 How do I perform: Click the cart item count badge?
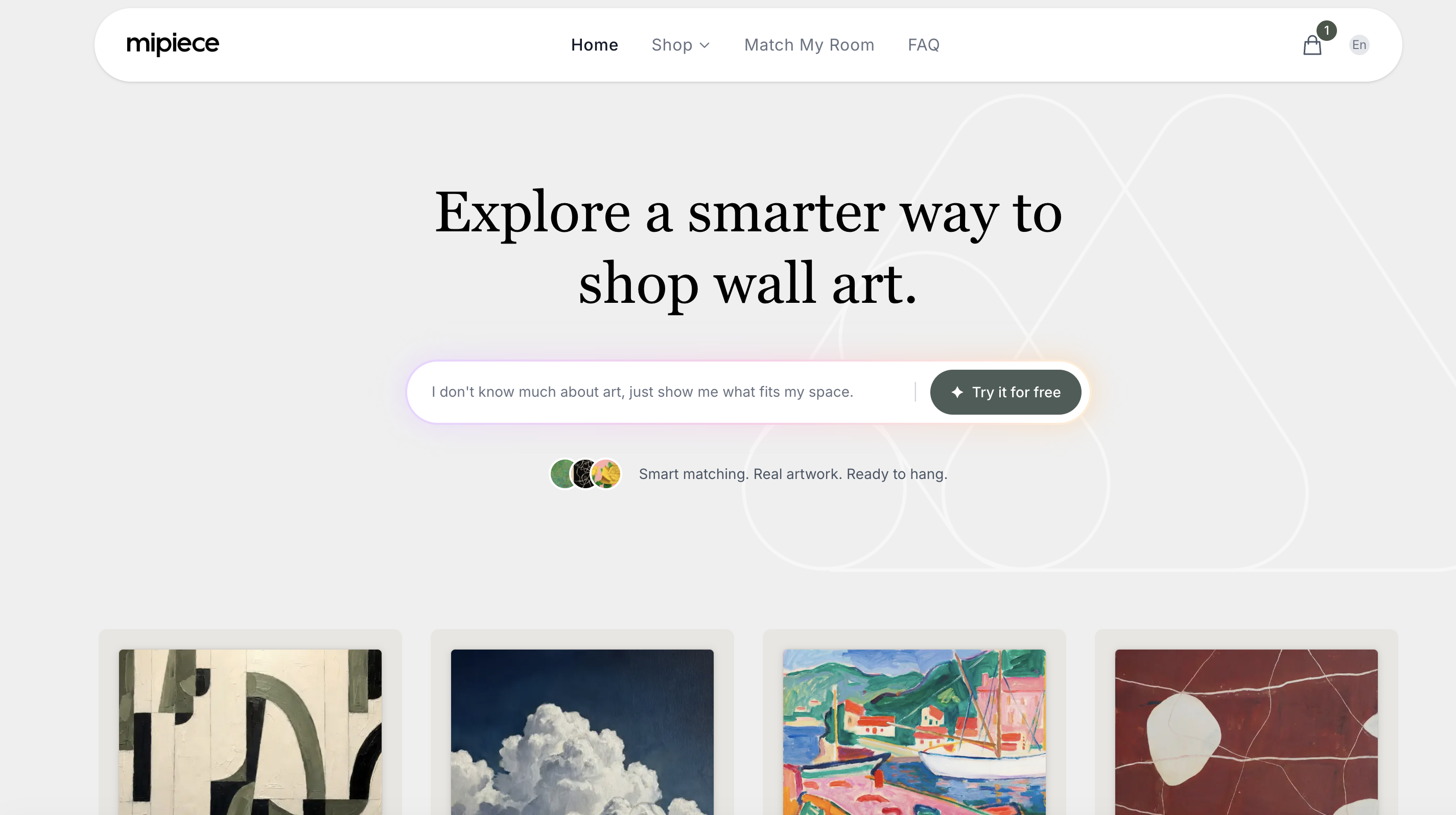pyautogui.click(x=1327, y=31)
